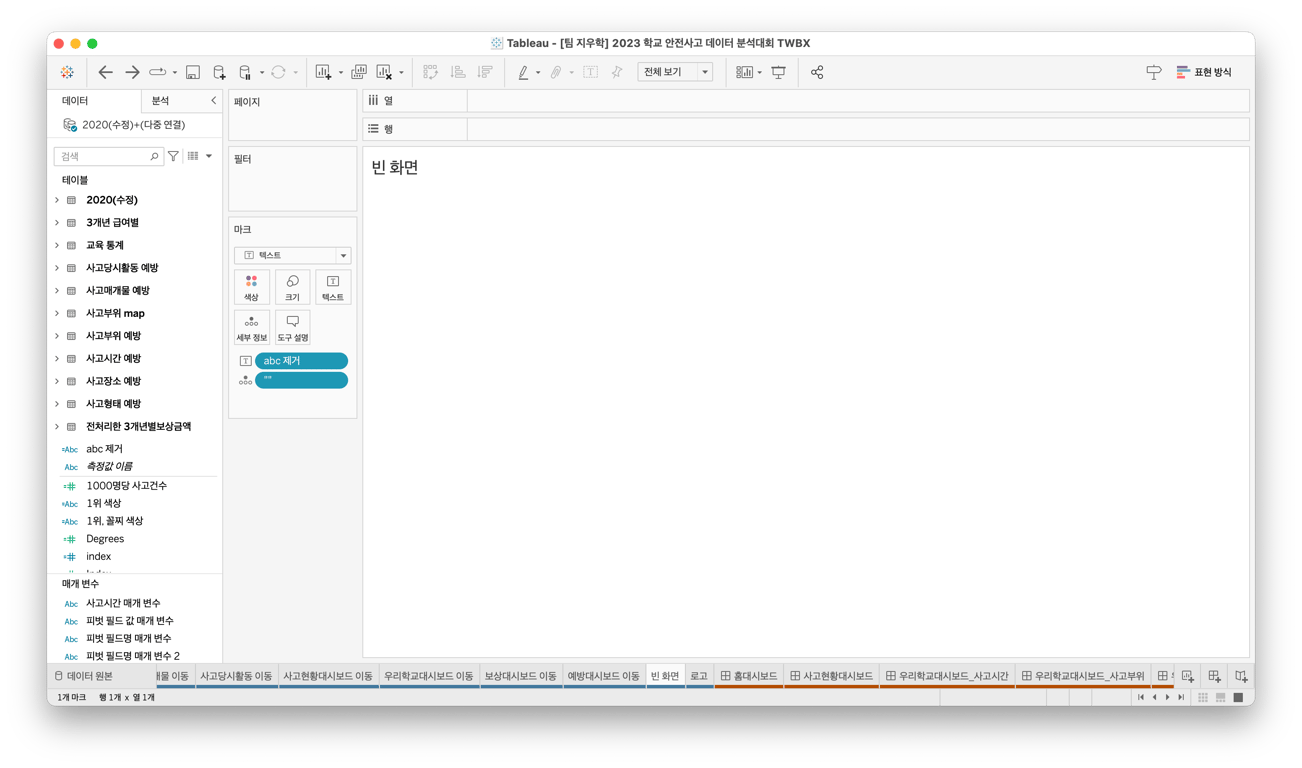Expand the 2020(수정) table node
1302x768 pixels.
coord(57,199)
